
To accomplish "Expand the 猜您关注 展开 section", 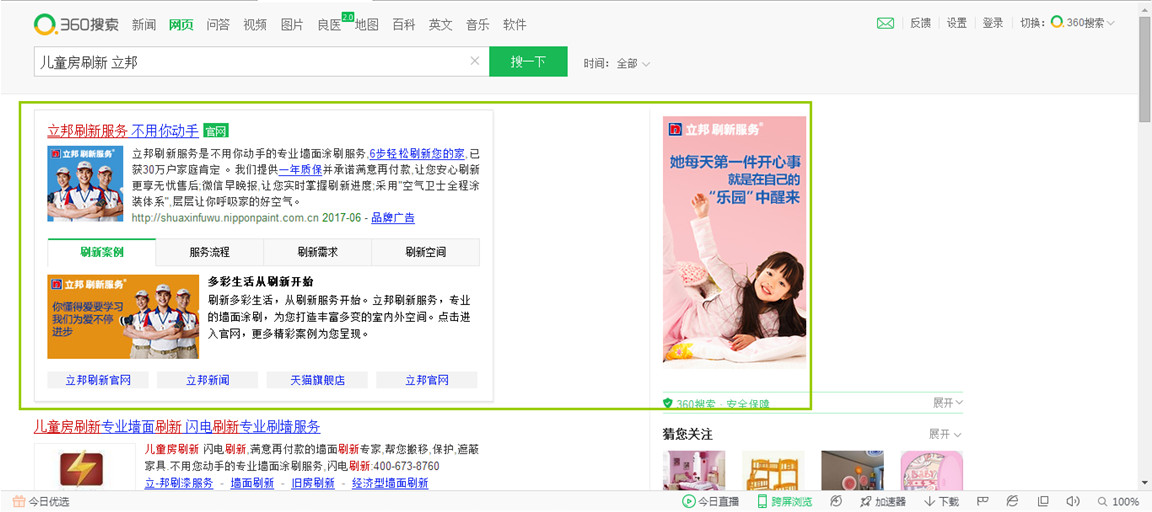I will pyautogui.click(x=946, y=434).
